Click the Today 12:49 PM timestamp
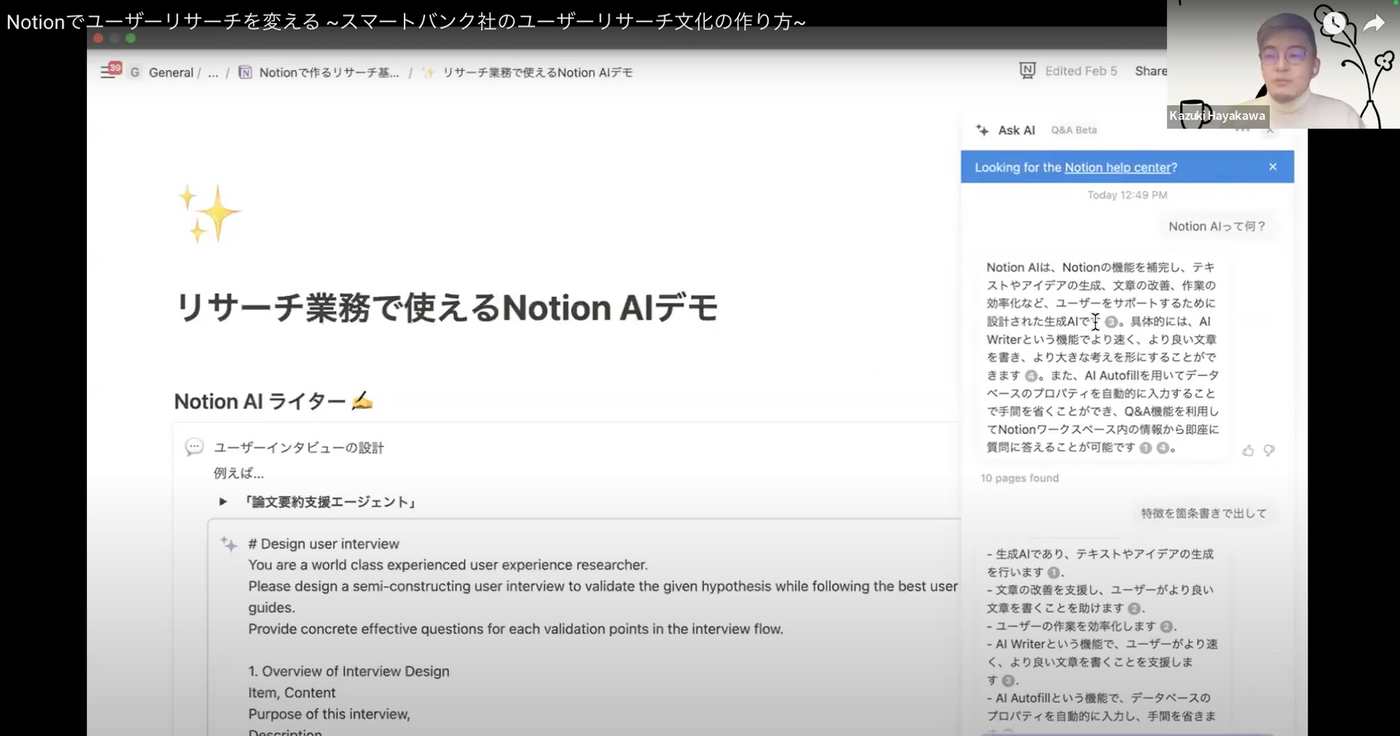Image resolution: width=1400 pixels, height=736 pixels. coord(1127,195)
